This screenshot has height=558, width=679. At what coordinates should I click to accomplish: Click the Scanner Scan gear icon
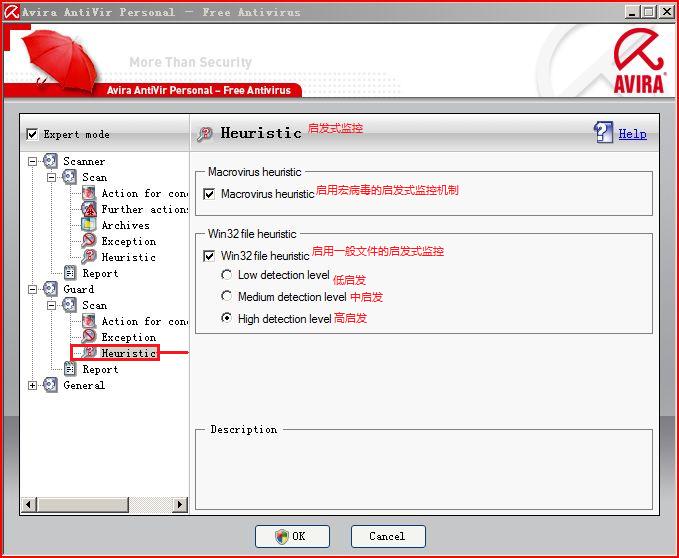(70, 177)
